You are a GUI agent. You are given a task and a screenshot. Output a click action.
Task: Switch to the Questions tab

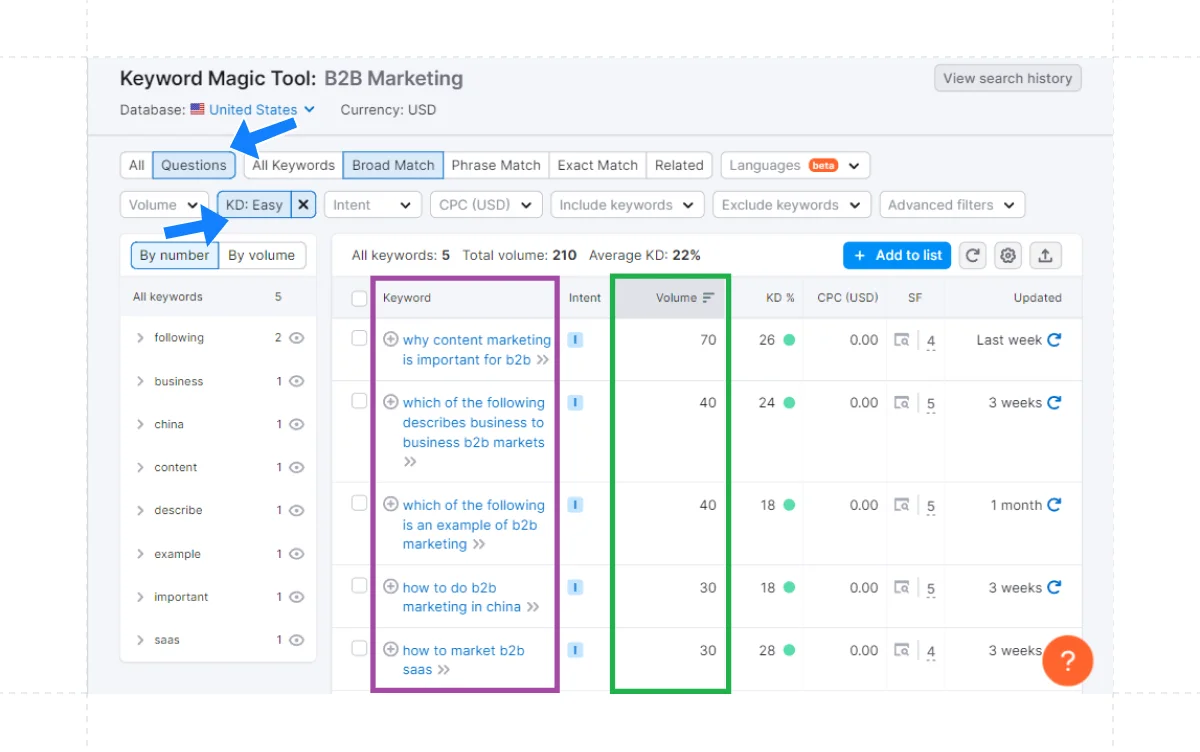coord(193,165)
